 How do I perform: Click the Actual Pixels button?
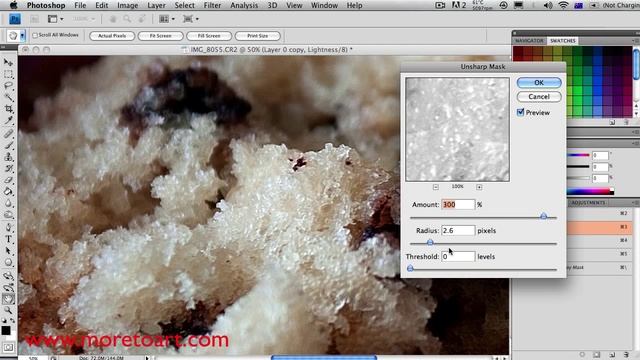click(112, 36)
